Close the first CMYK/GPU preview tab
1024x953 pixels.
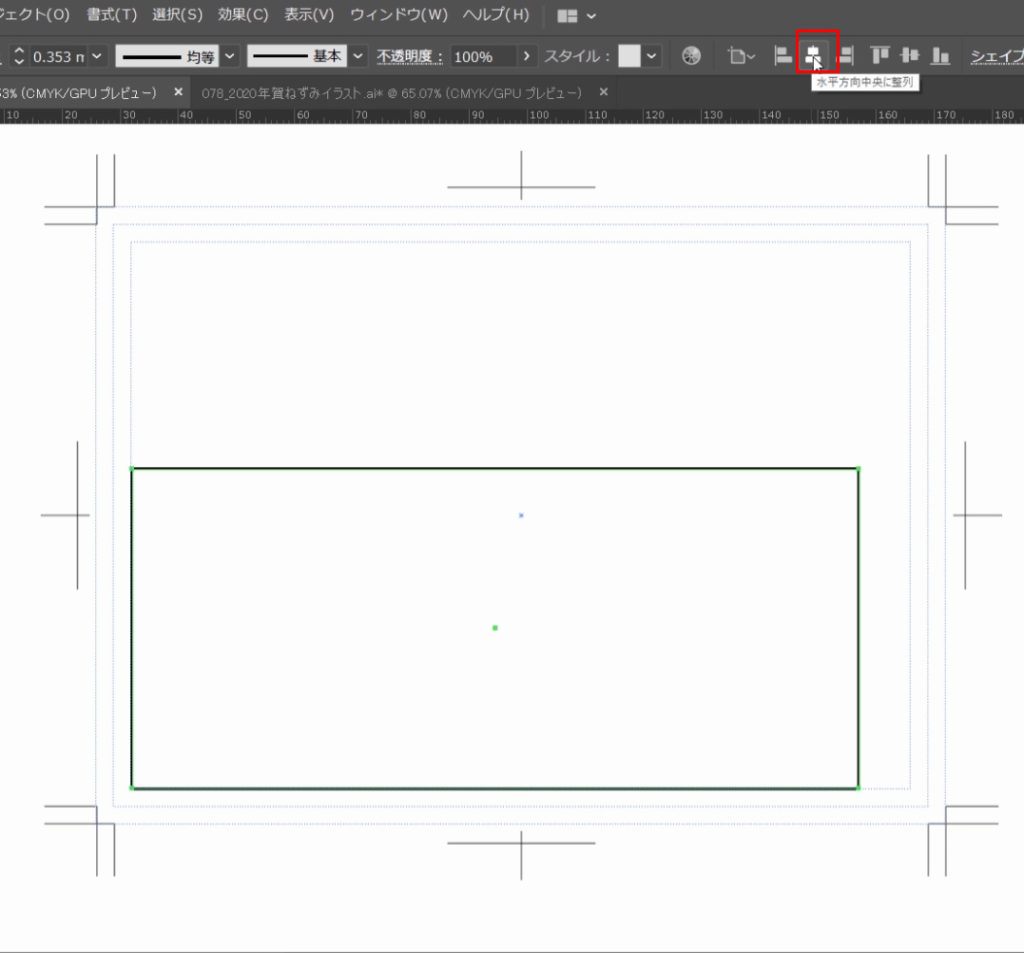pos(178,92)
